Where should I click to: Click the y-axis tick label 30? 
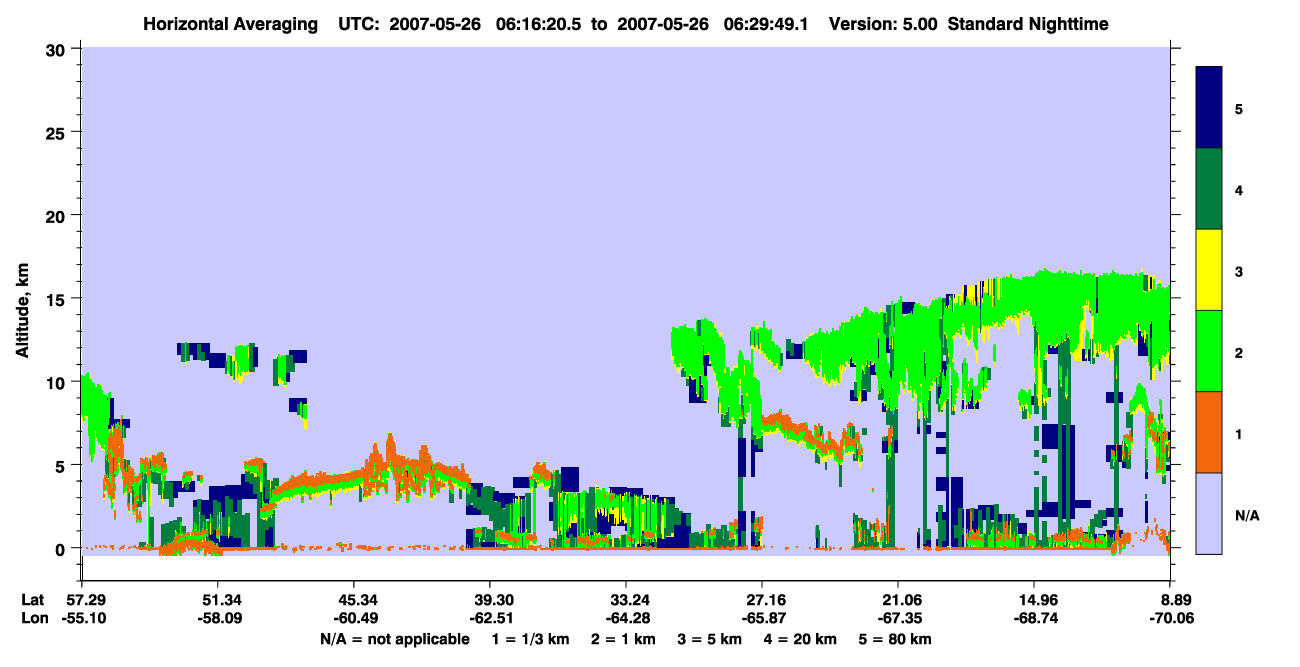pos(58,49)
